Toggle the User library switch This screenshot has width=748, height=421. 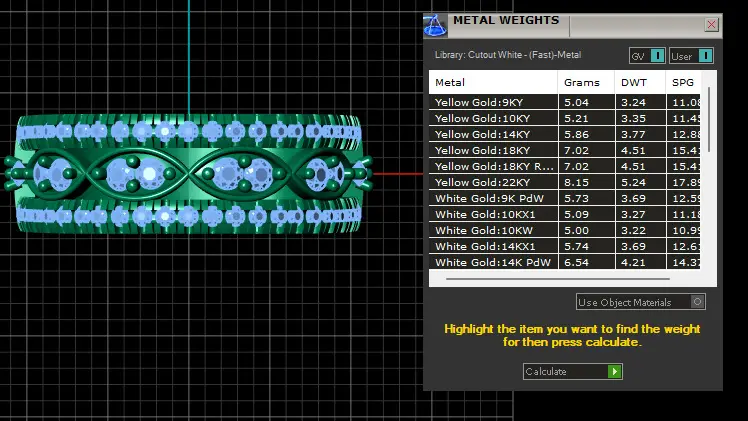[x=691, y=56]
